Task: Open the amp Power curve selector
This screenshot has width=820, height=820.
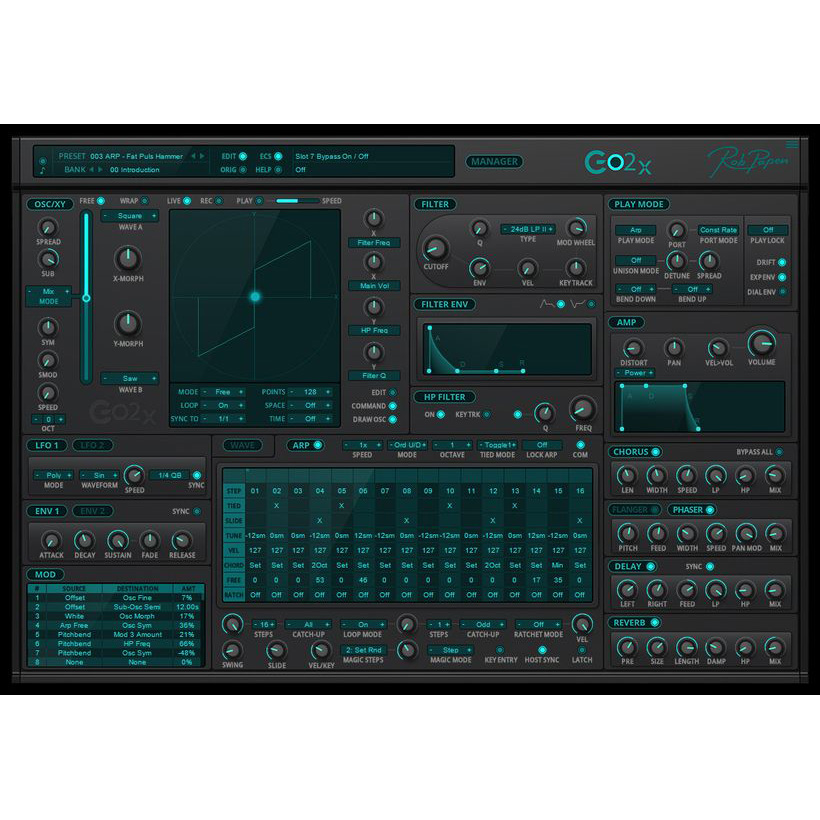Action: coord(634,373)
